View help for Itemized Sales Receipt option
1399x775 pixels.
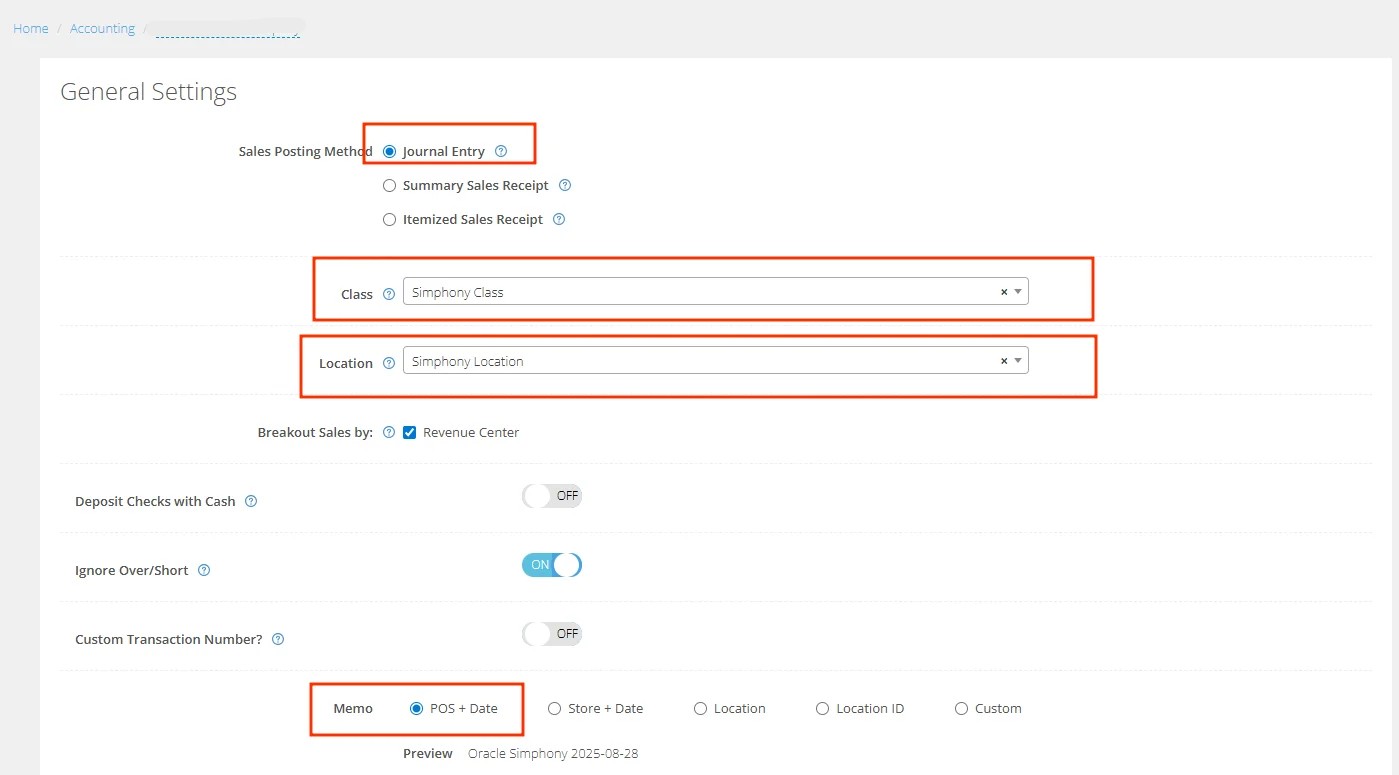(559, 219)
